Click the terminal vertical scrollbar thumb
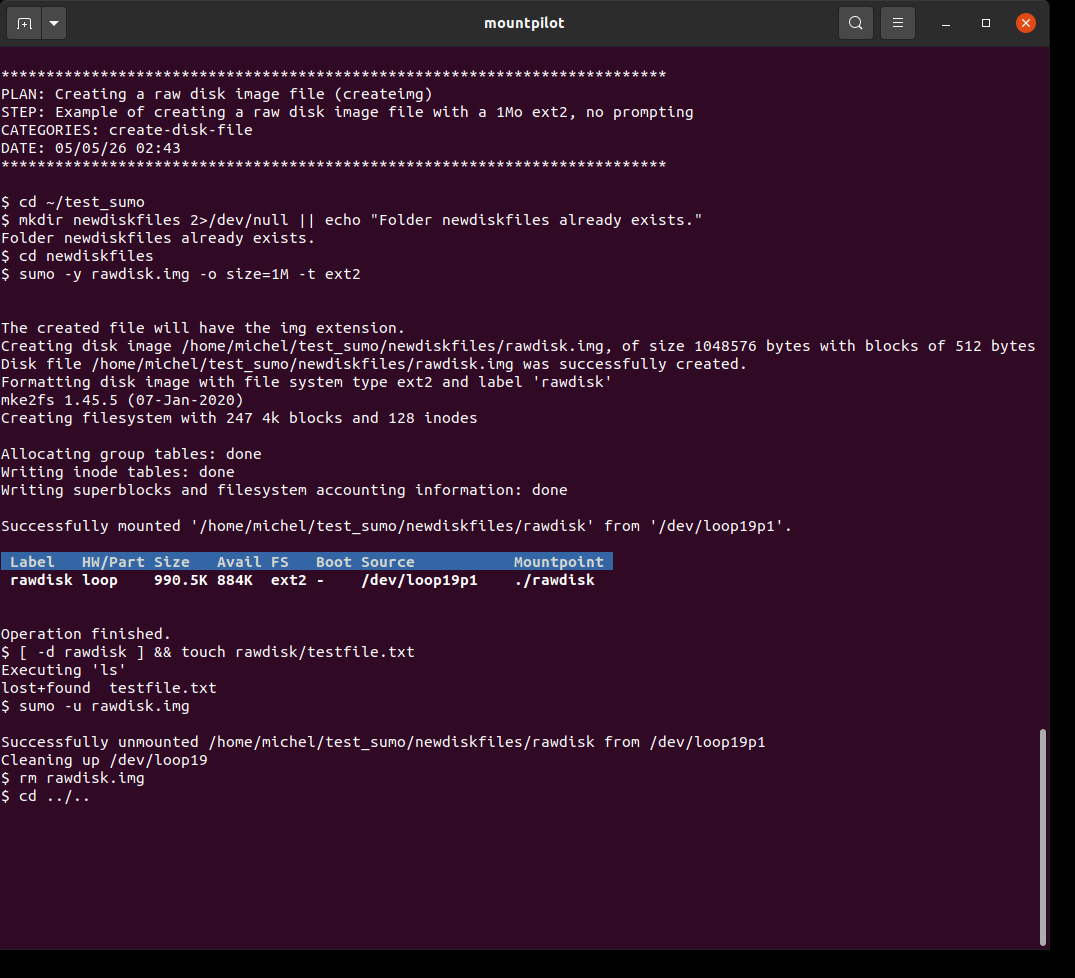The image size is (1075, 978). [x=1043, y=837]
